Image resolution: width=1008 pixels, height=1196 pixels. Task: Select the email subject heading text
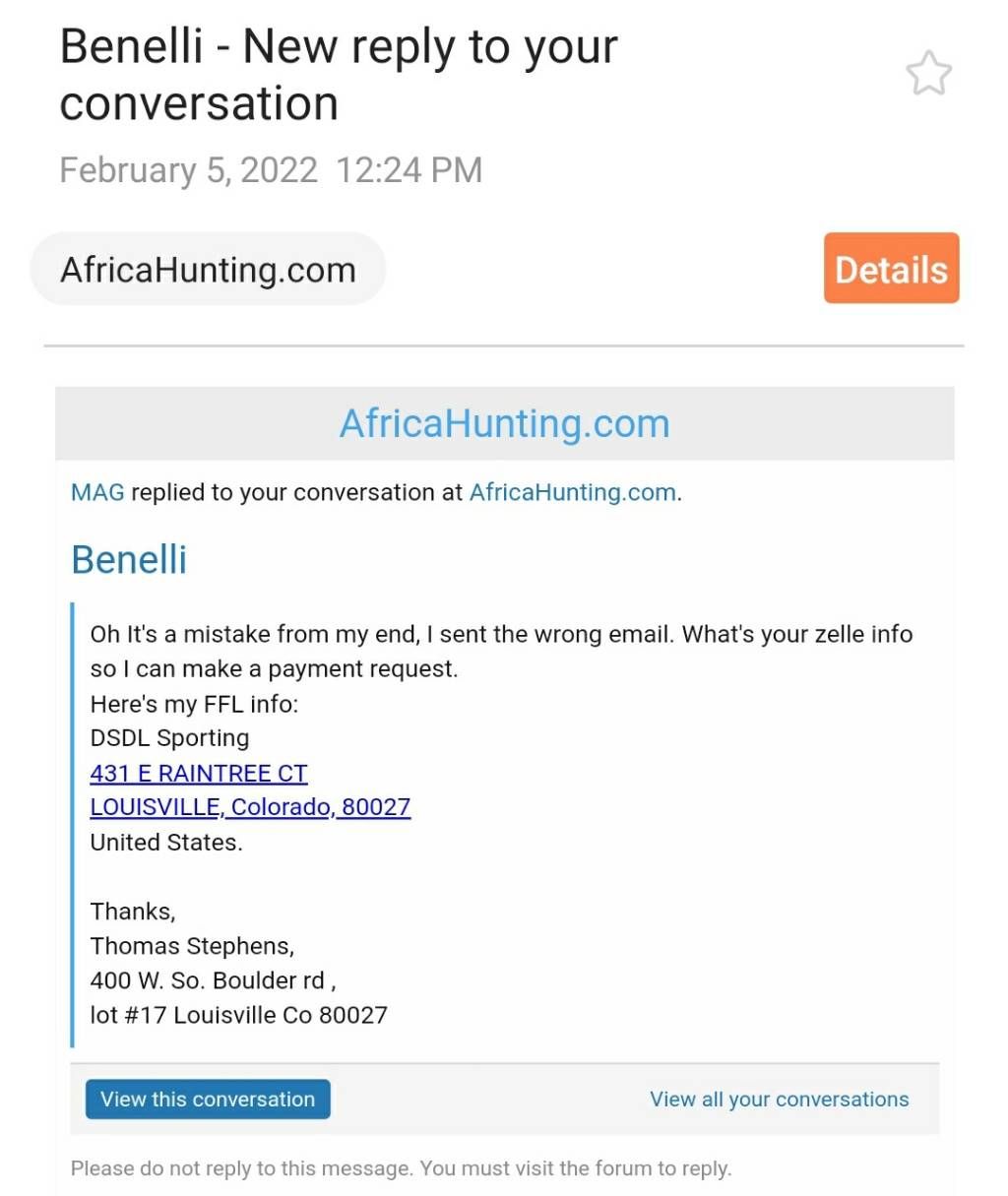(339, 75)
